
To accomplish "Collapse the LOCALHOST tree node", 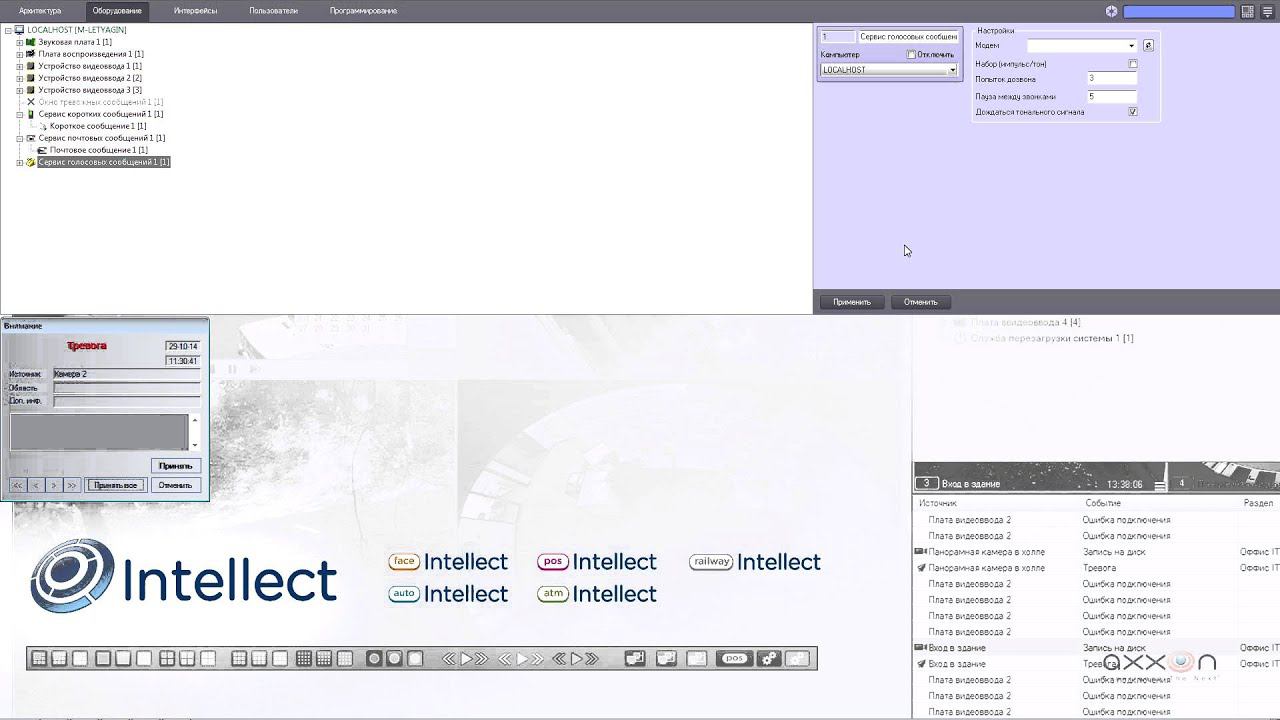I will tap(7, 30).
